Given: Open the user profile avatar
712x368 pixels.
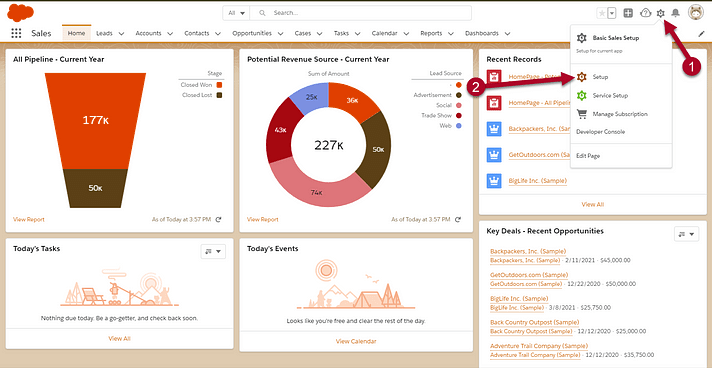Looking at the screenshot, I should (x=696, y=13).
